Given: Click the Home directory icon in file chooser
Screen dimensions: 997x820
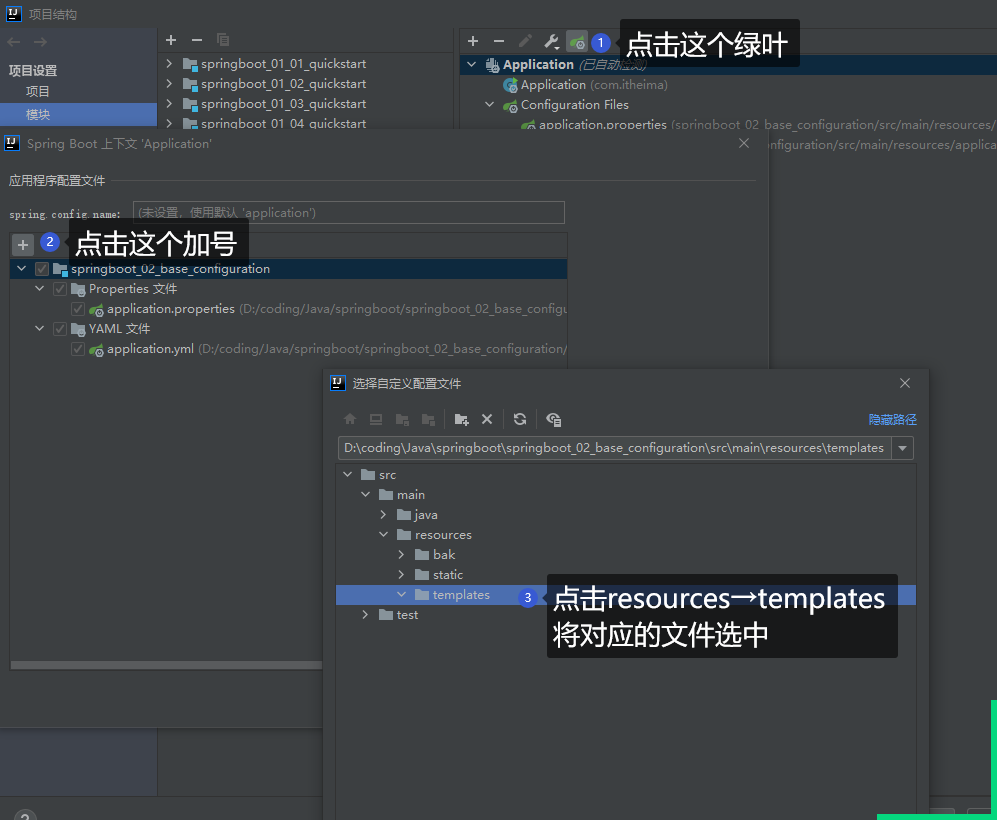Looking at the screenshot, I should pyautogui.click(x=350, y=420).
